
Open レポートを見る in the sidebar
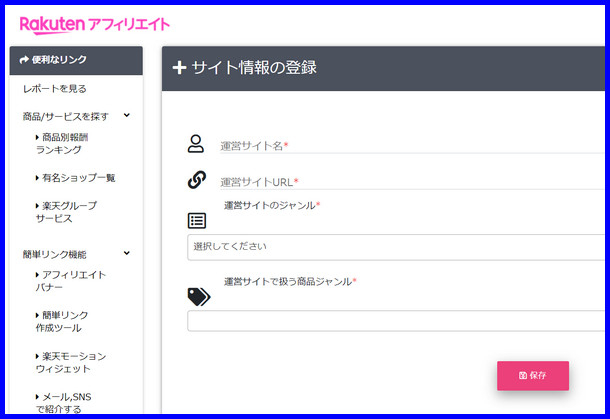click(x=54, y=89)
